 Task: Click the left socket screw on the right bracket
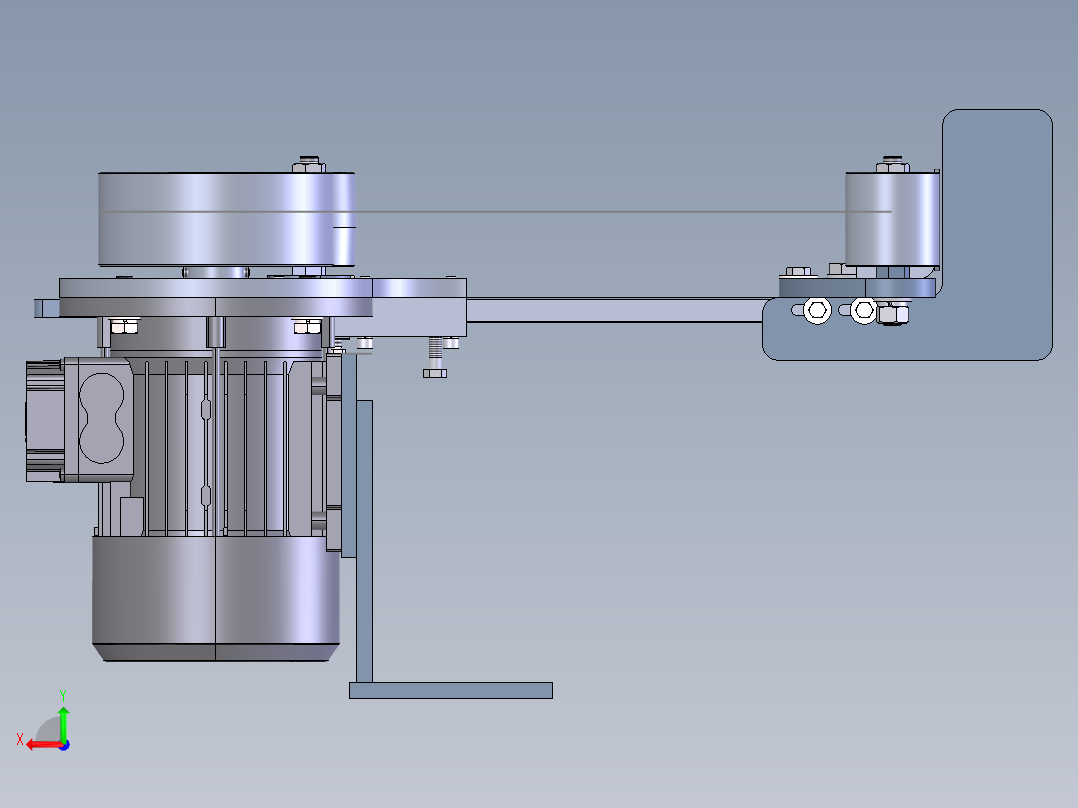(817, 310)
